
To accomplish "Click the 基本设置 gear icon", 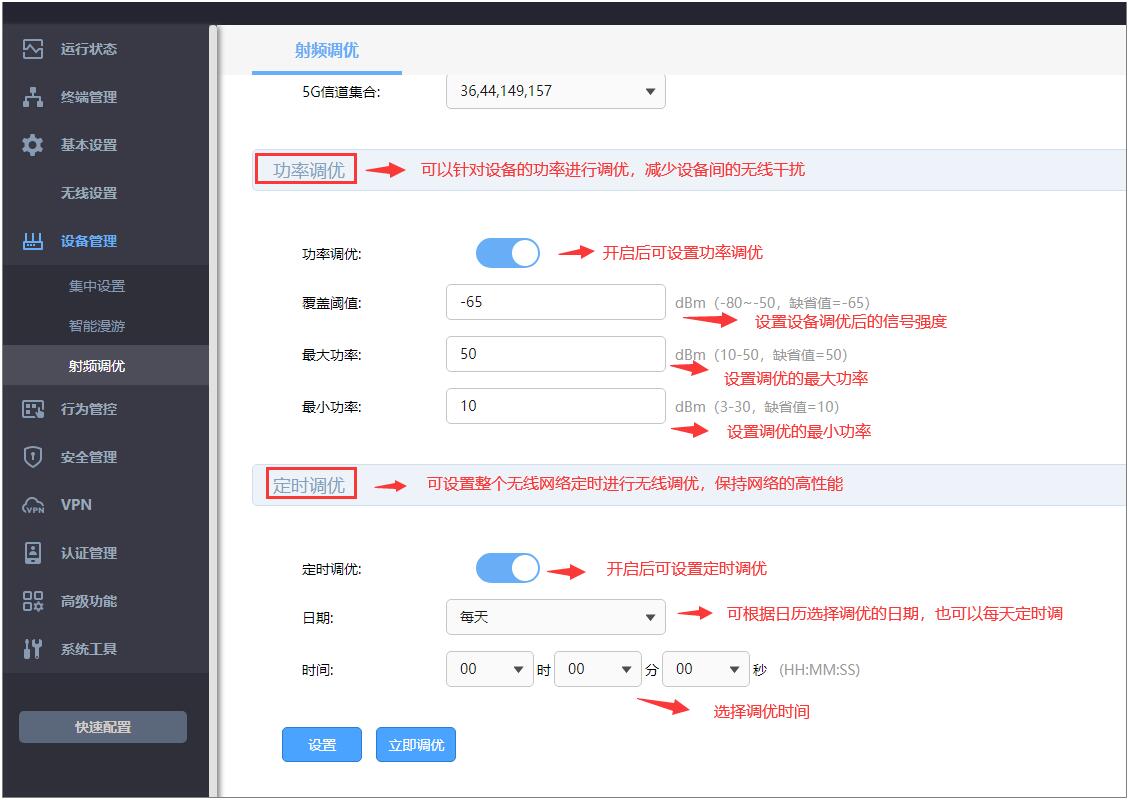I will click(33, 145).
